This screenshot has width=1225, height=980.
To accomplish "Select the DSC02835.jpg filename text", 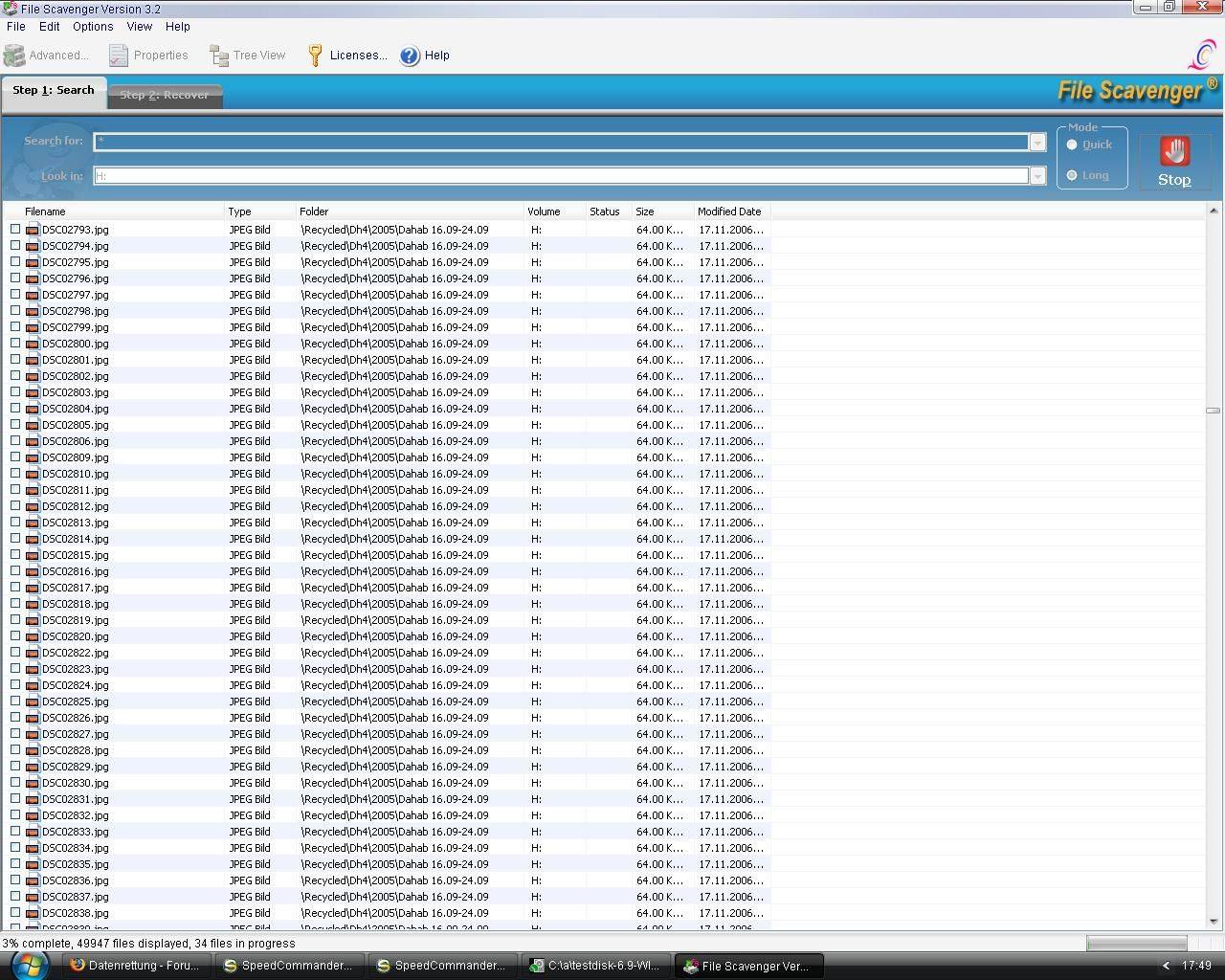I will click(x=76, y=864).
